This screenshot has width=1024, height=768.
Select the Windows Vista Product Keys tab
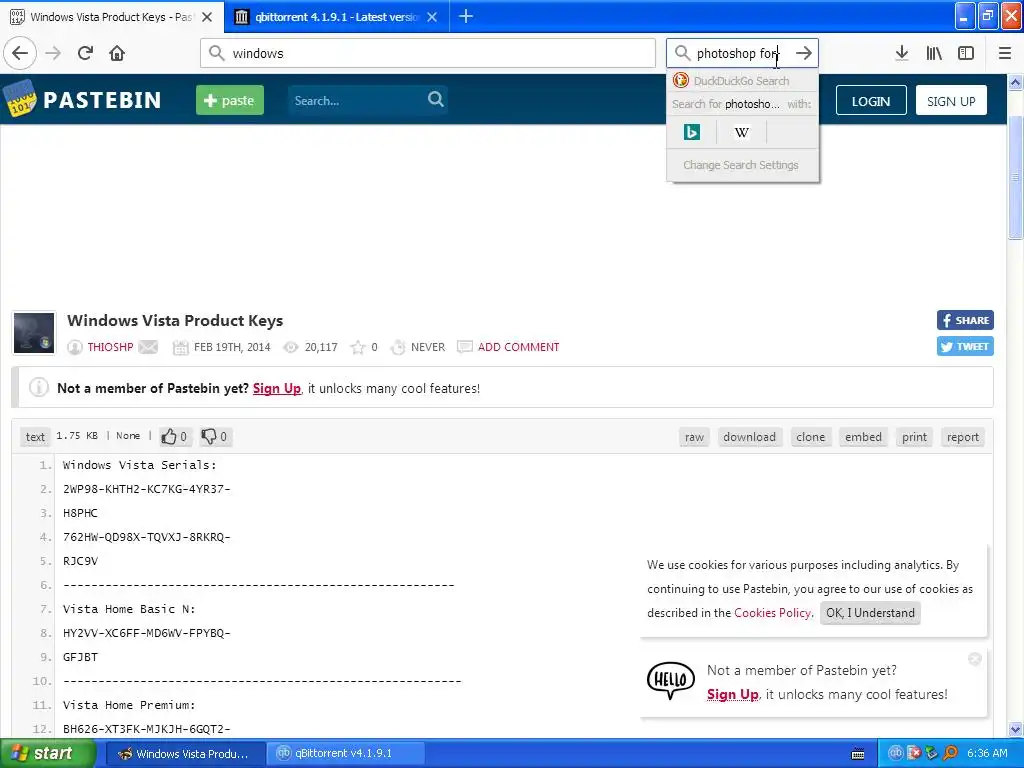(112, 17)
